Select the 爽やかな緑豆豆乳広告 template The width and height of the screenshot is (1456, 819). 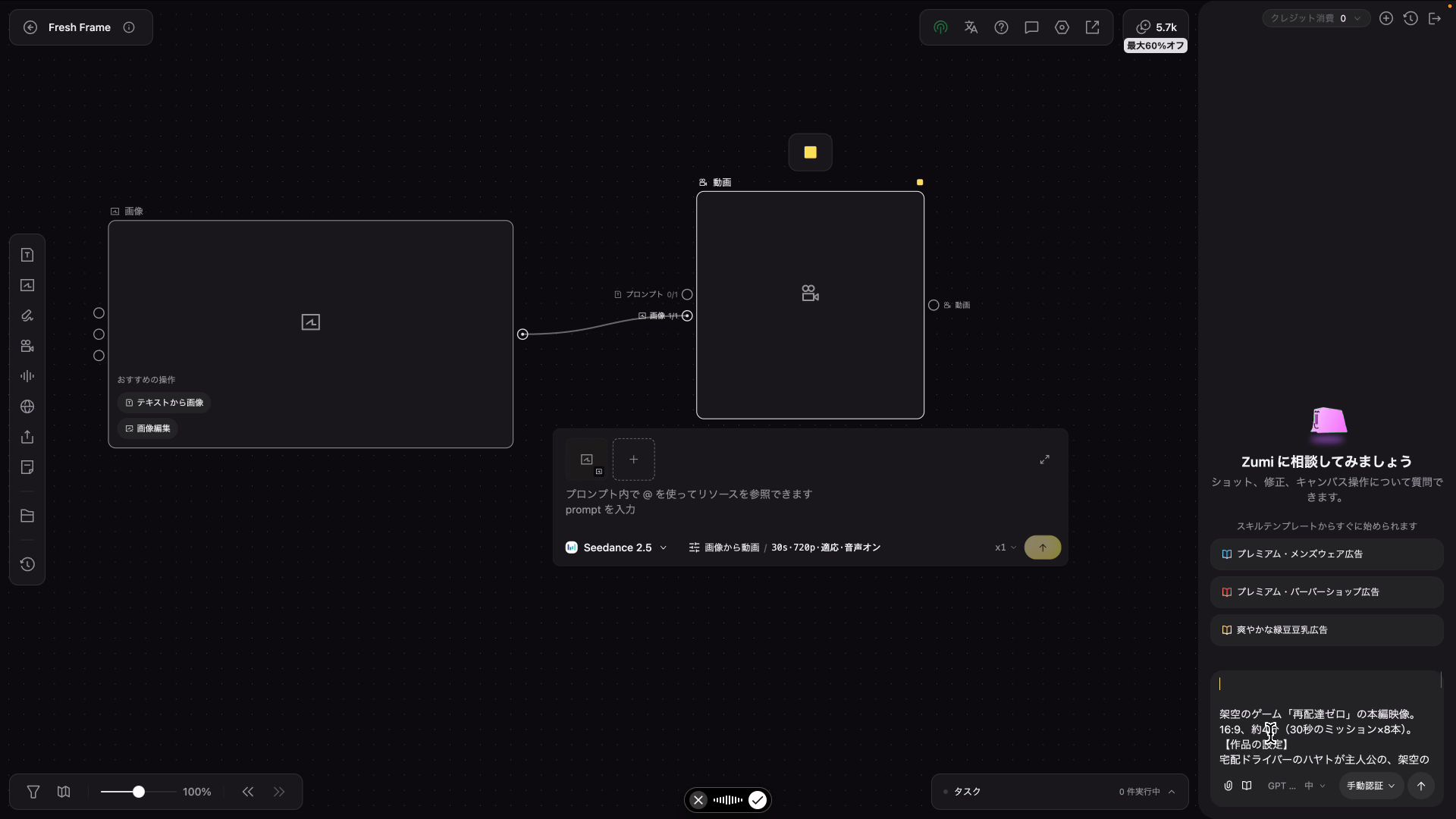click(1326, 630)
